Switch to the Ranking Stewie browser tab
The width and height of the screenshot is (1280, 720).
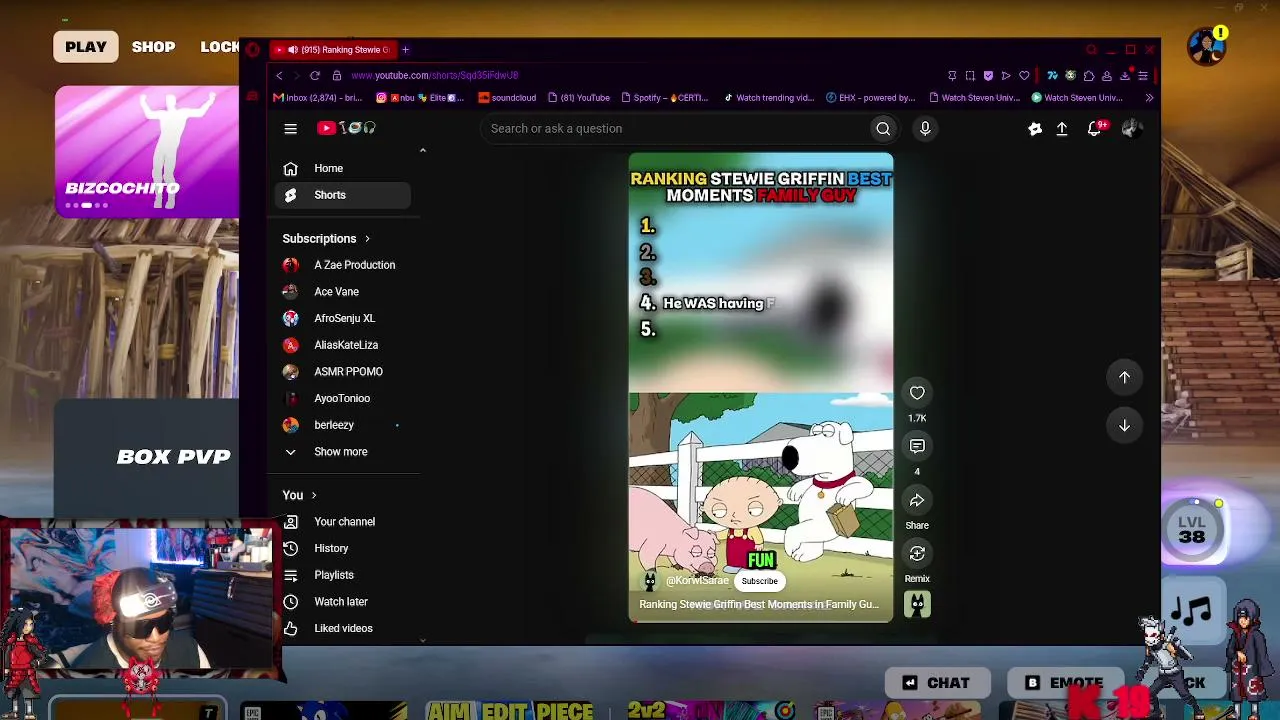333,49
